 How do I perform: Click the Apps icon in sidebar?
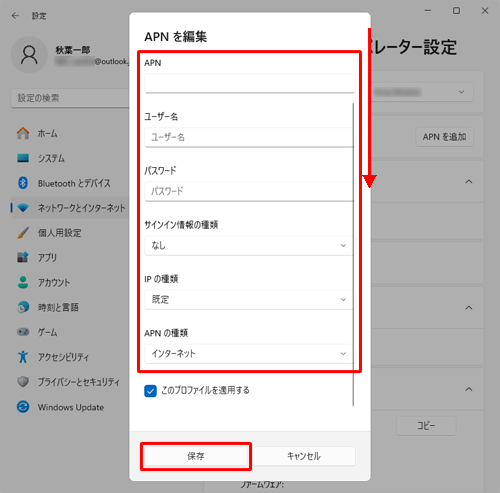[23, 257]
